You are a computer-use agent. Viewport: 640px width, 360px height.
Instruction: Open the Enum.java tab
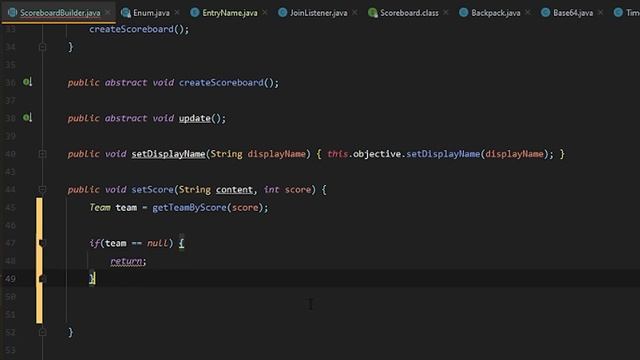point(151,13)
